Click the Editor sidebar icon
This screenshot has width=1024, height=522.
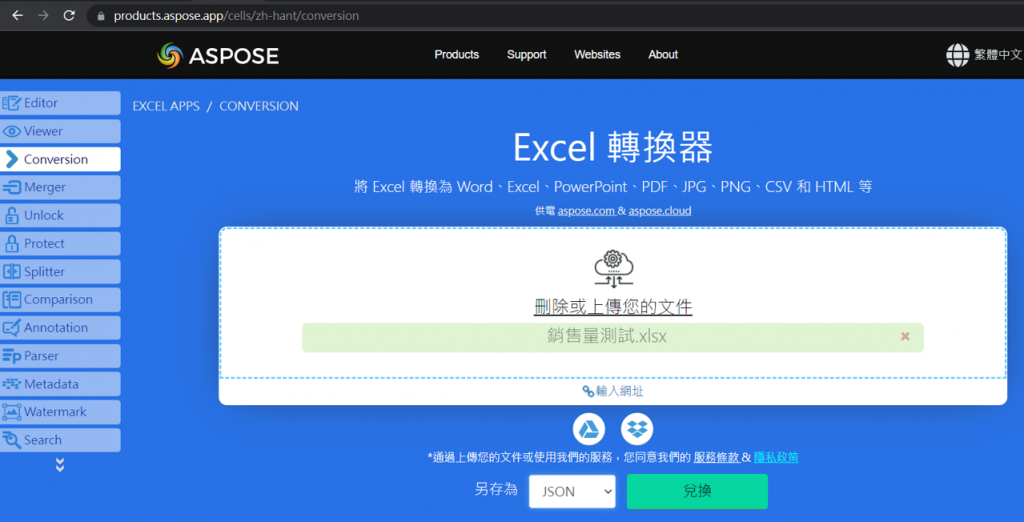point(12,103)
